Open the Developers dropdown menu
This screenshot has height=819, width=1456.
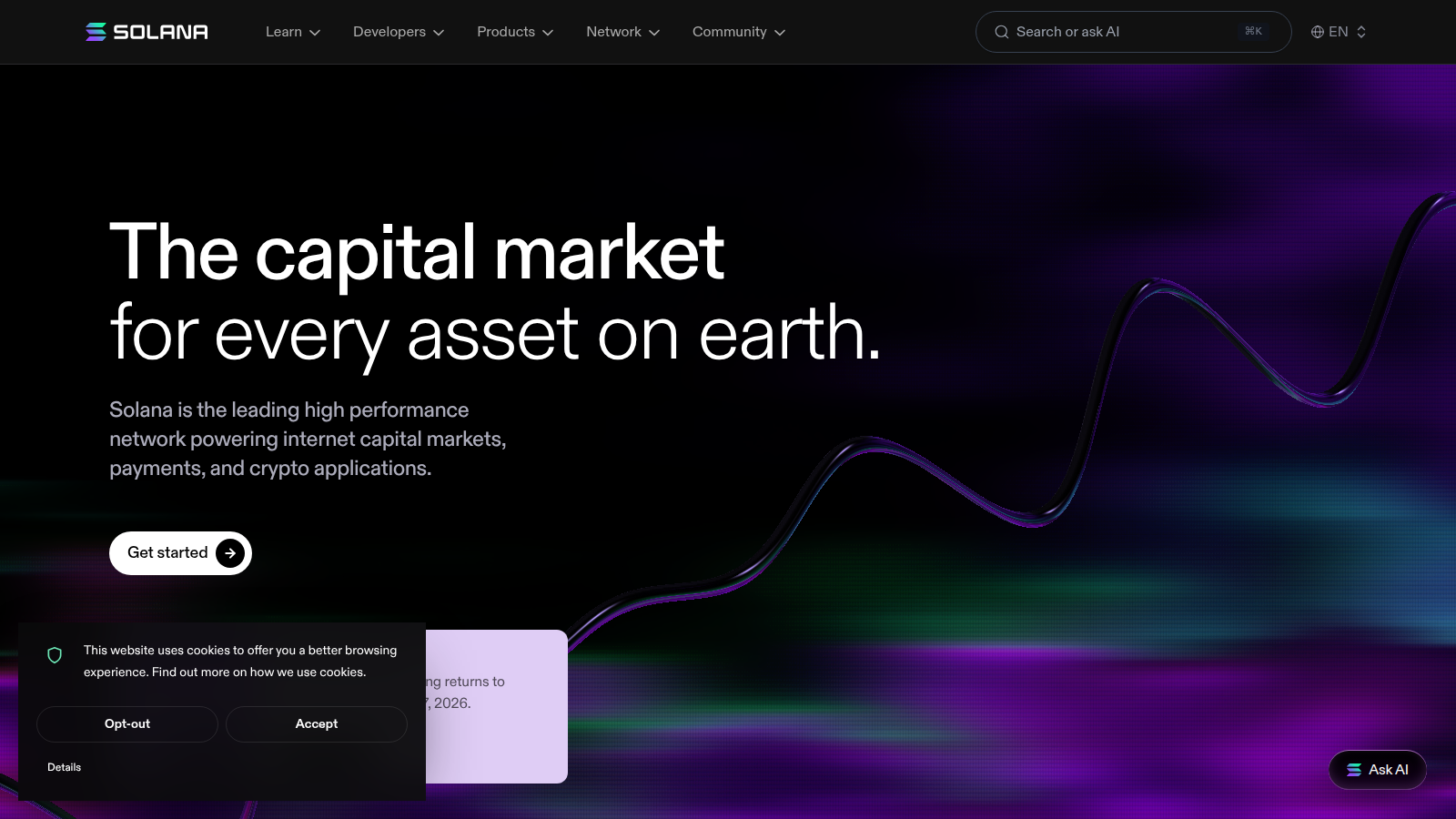(399, 32)
